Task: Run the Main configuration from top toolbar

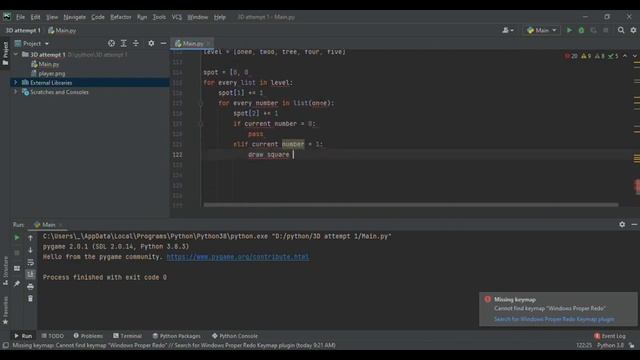Action: [569, 30]
